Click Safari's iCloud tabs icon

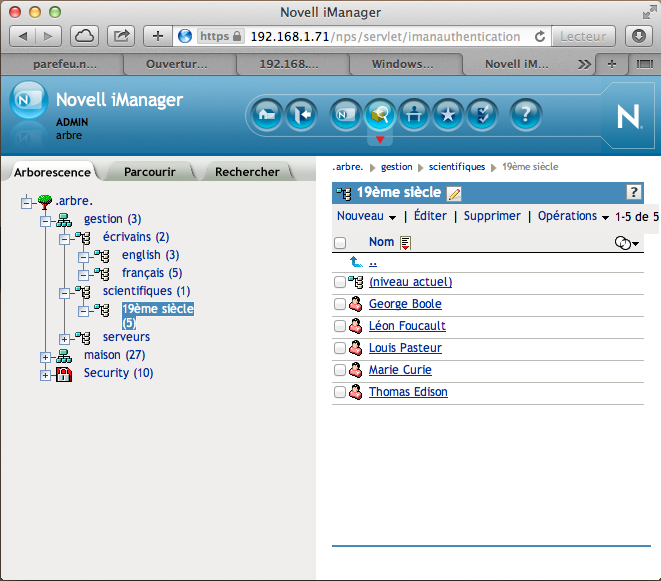click(84, 36)
